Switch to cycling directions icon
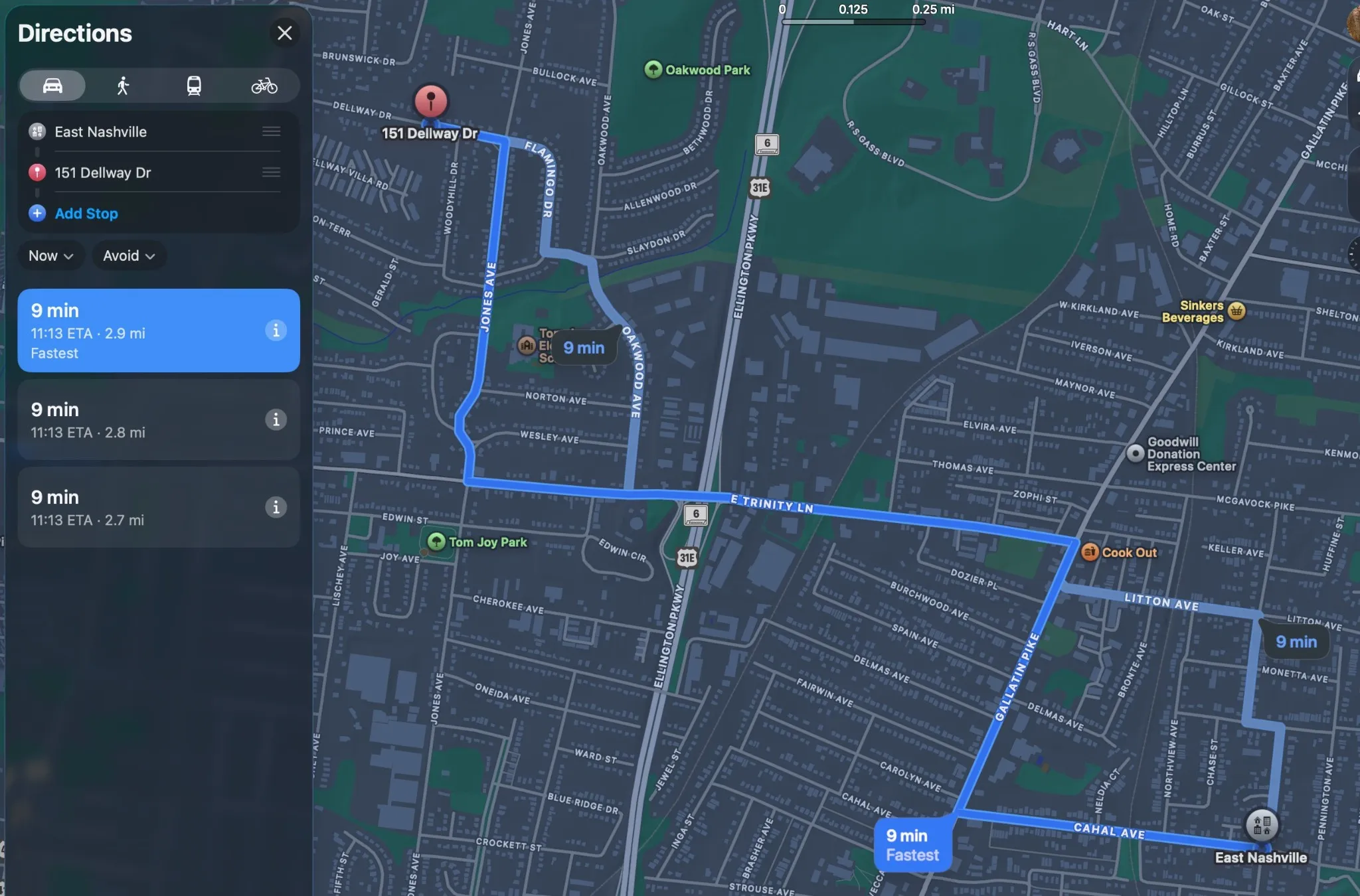 click(x=264, y=86)
